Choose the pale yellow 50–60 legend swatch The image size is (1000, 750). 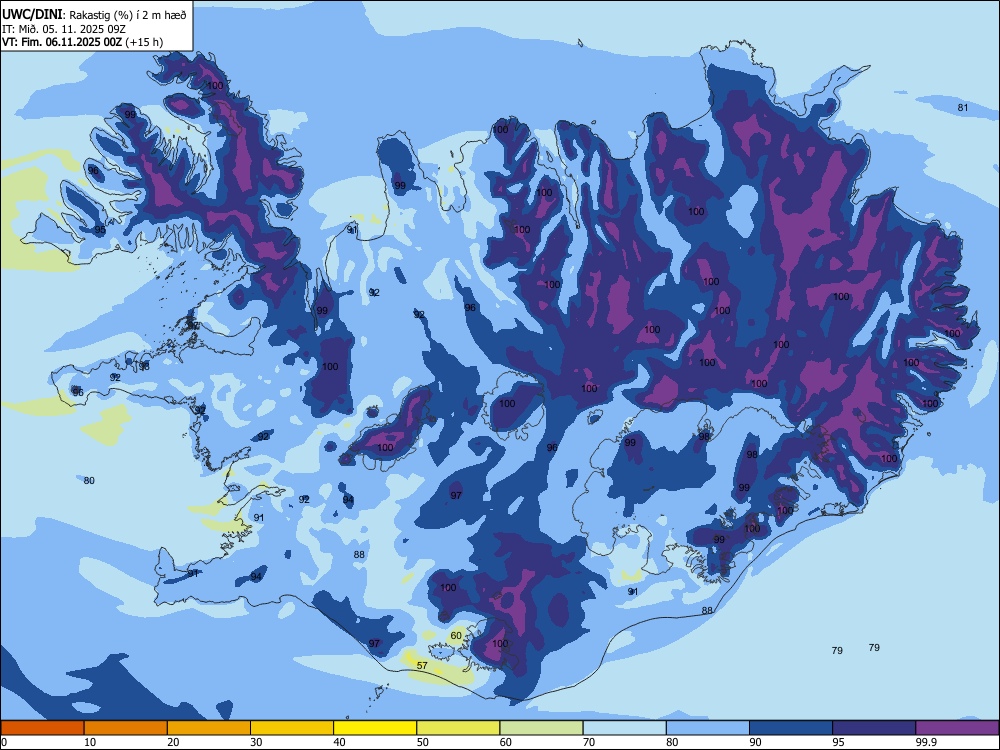tap(458, 728)
